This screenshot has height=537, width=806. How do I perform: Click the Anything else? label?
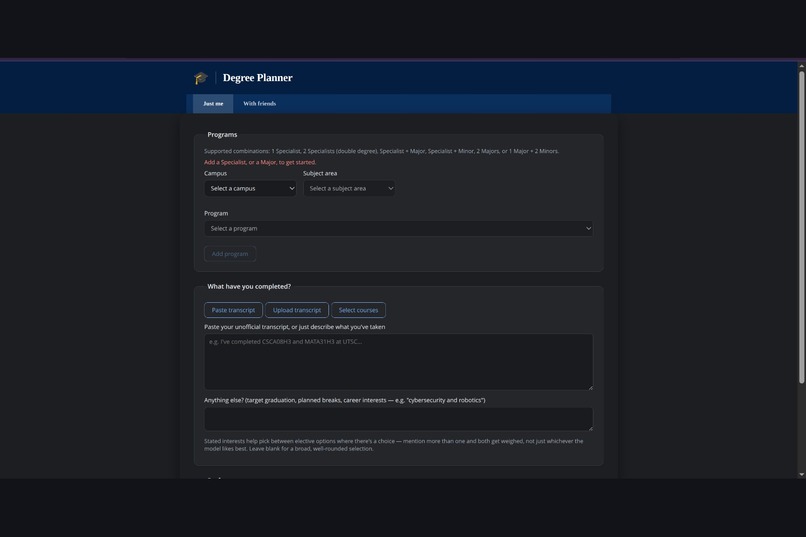click(x=344, y=400)
